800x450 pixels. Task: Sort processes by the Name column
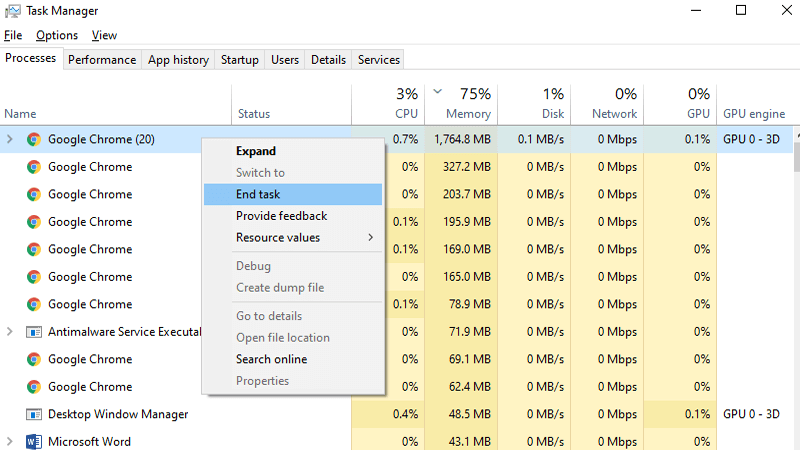tap(116, 105)
